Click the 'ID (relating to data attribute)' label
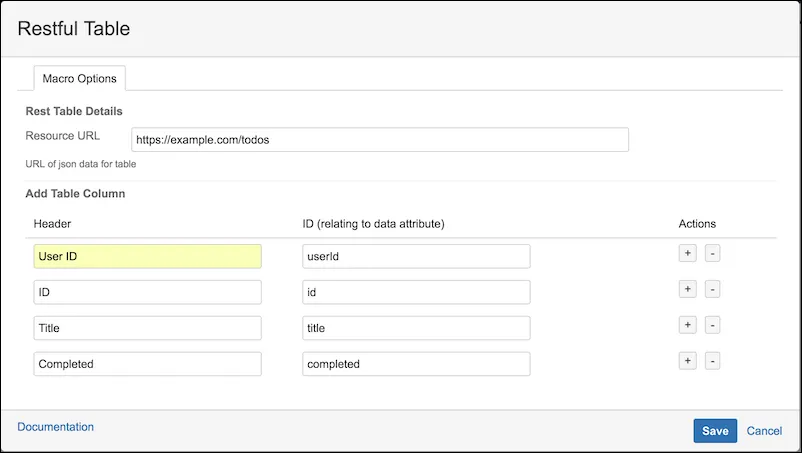The image size is (802, 453). pyautogui.click(x=373, y=223)
